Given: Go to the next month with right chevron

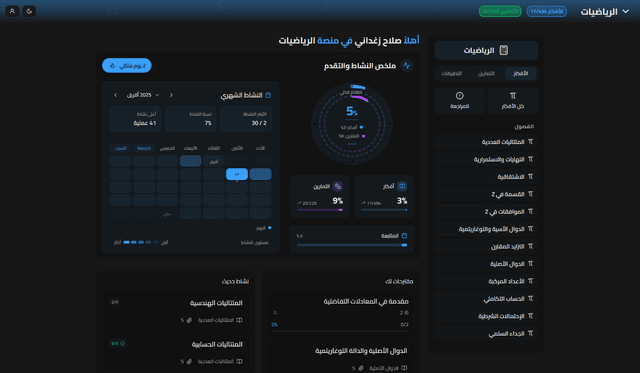Looking at the screenshot, I should 171,95.
